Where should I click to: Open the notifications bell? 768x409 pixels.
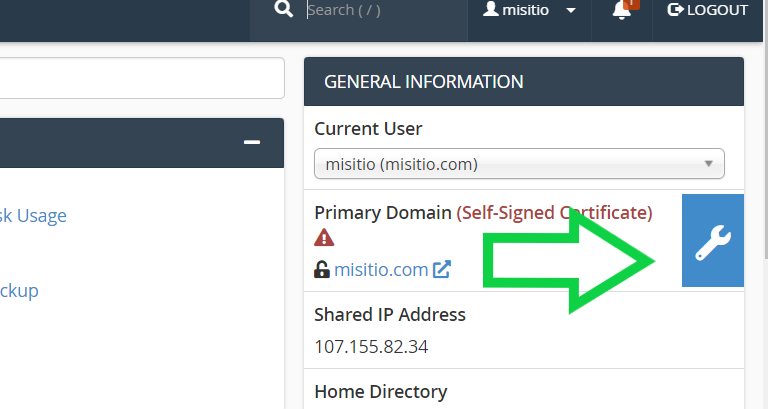(622, 10)
